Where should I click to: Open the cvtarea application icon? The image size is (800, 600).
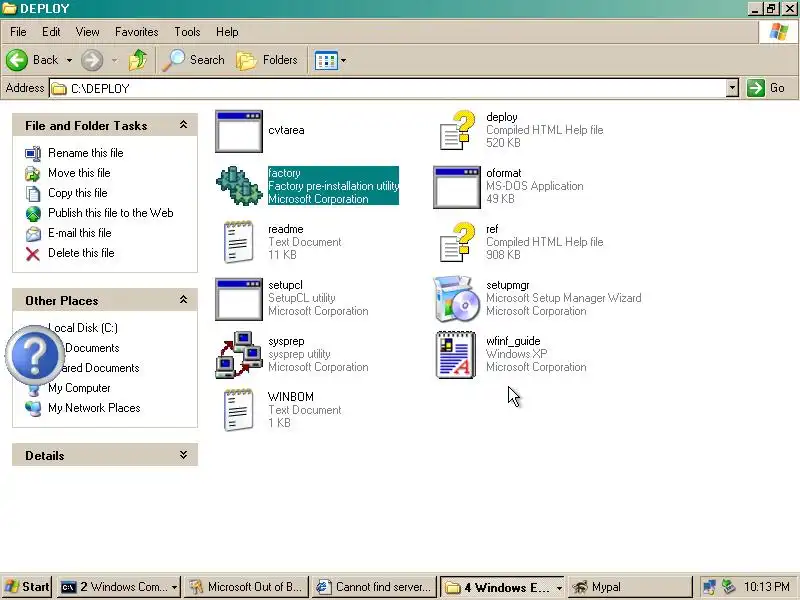point(239,131)
